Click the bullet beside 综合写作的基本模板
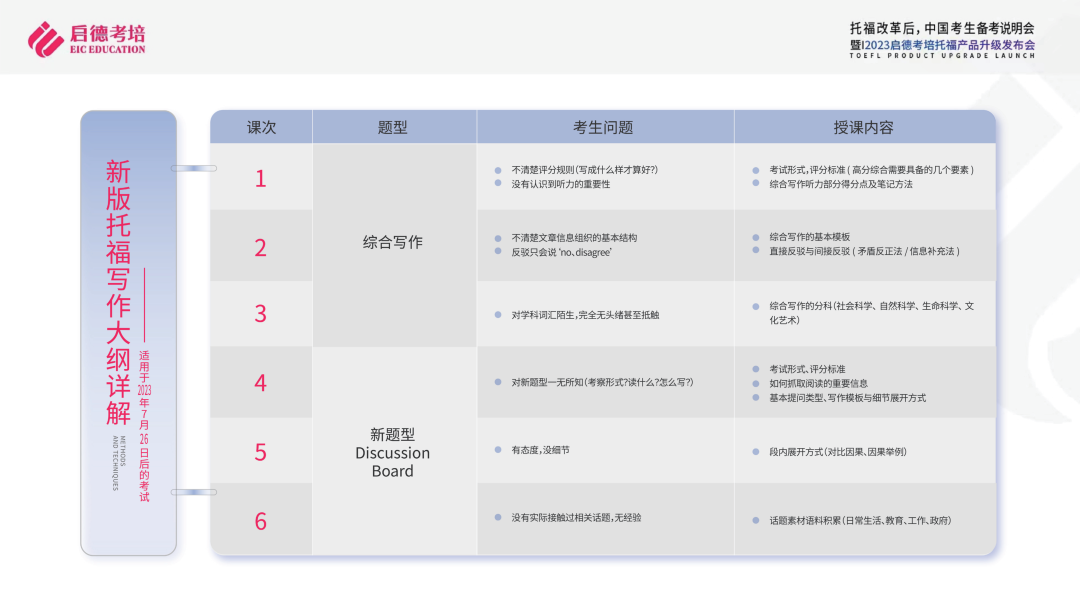 point(755,237)
